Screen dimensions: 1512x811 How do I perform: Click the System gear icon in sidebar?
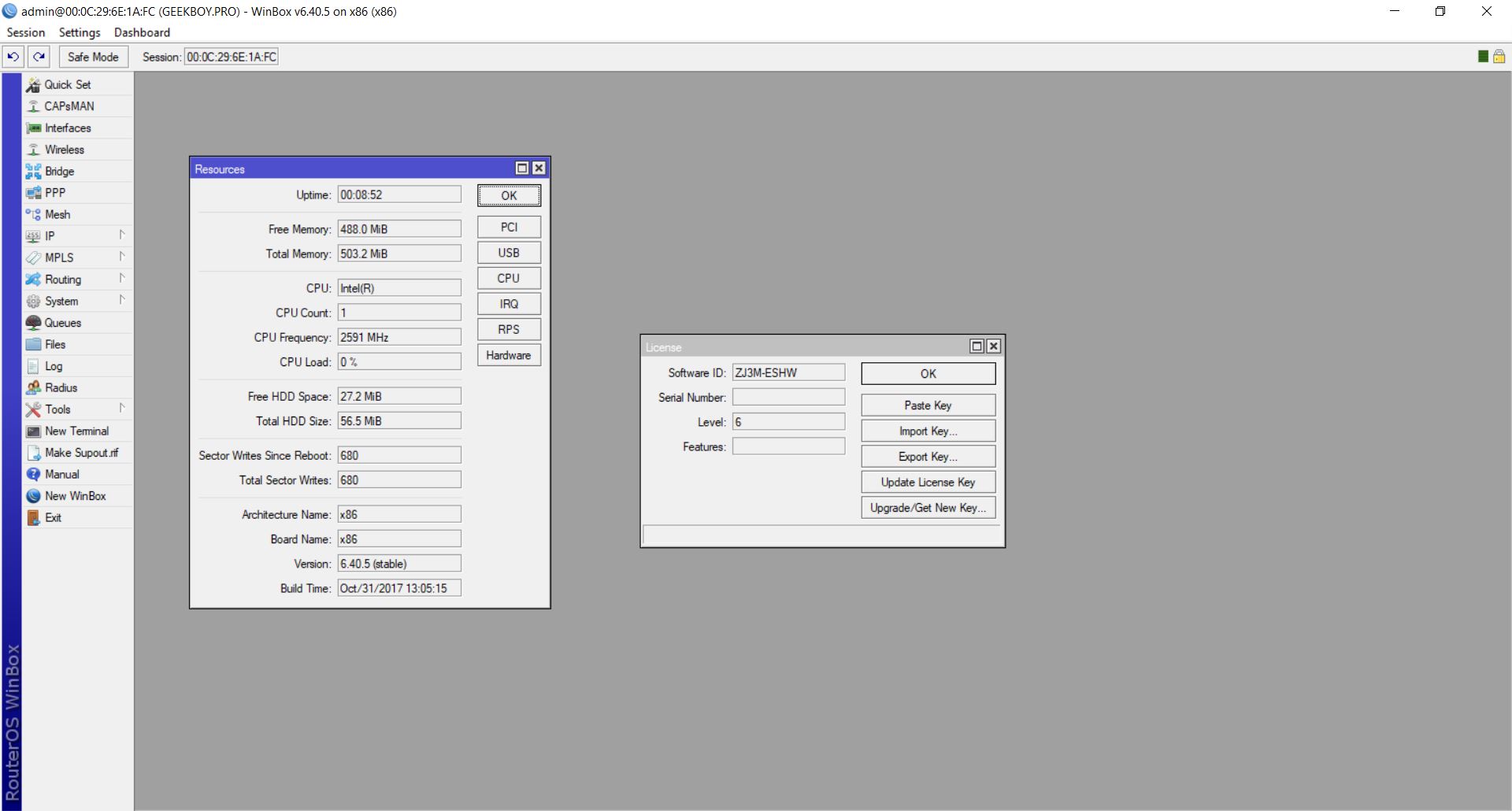tap(33, 302)
